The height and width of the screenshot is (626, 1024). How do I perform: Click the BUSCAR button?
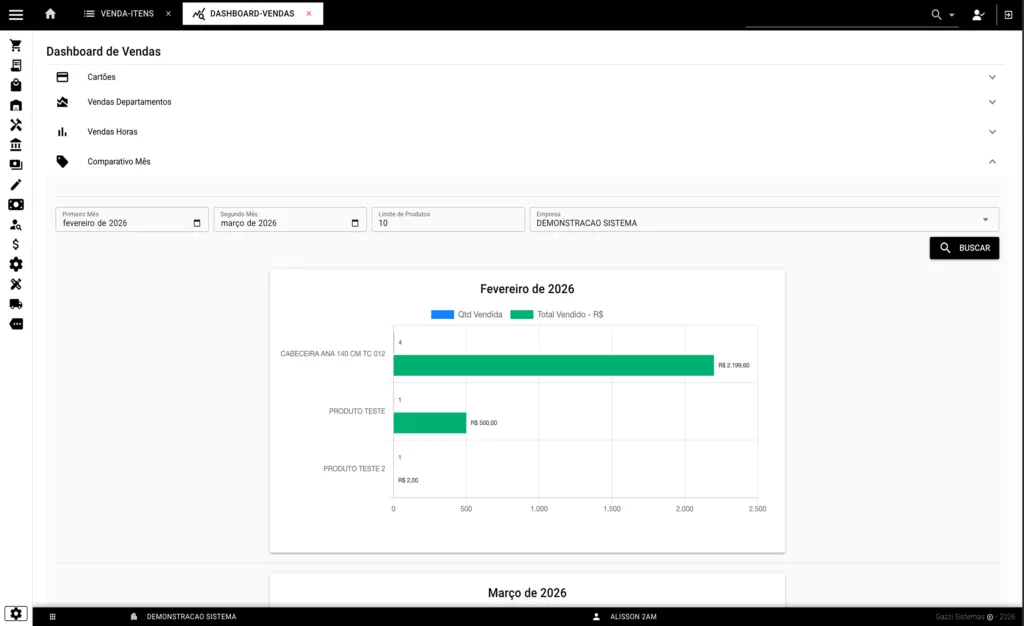pos(963,247)
